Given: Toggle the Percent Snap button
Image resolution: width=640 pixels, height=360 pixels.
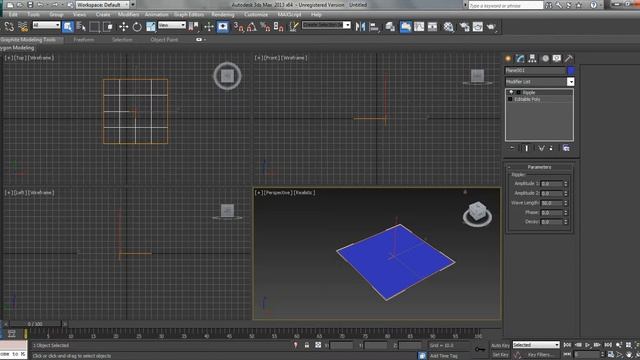Looking at the screenshot, I should pyautogui.click(x=265, y=27).
